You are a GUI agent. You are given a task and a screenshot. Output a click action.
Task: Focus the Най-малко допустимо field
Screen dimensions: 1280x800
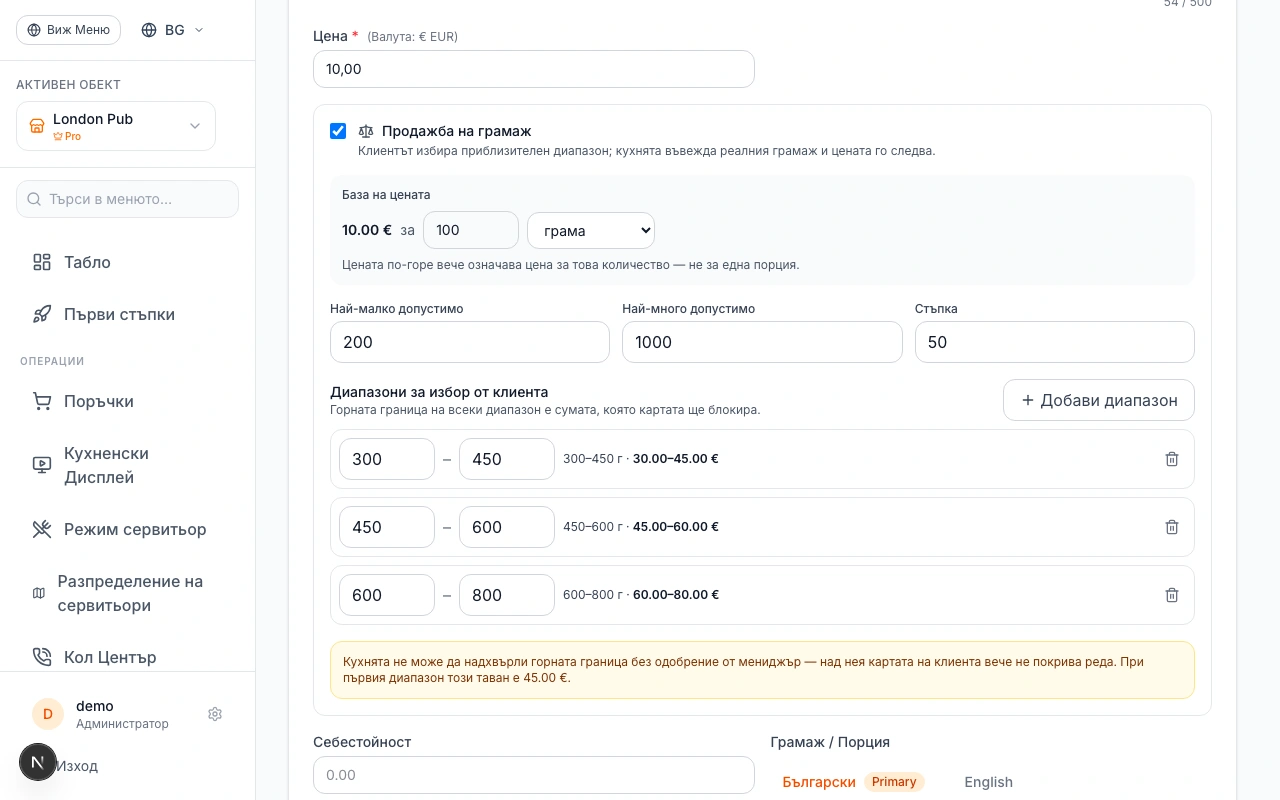(470, 342)
